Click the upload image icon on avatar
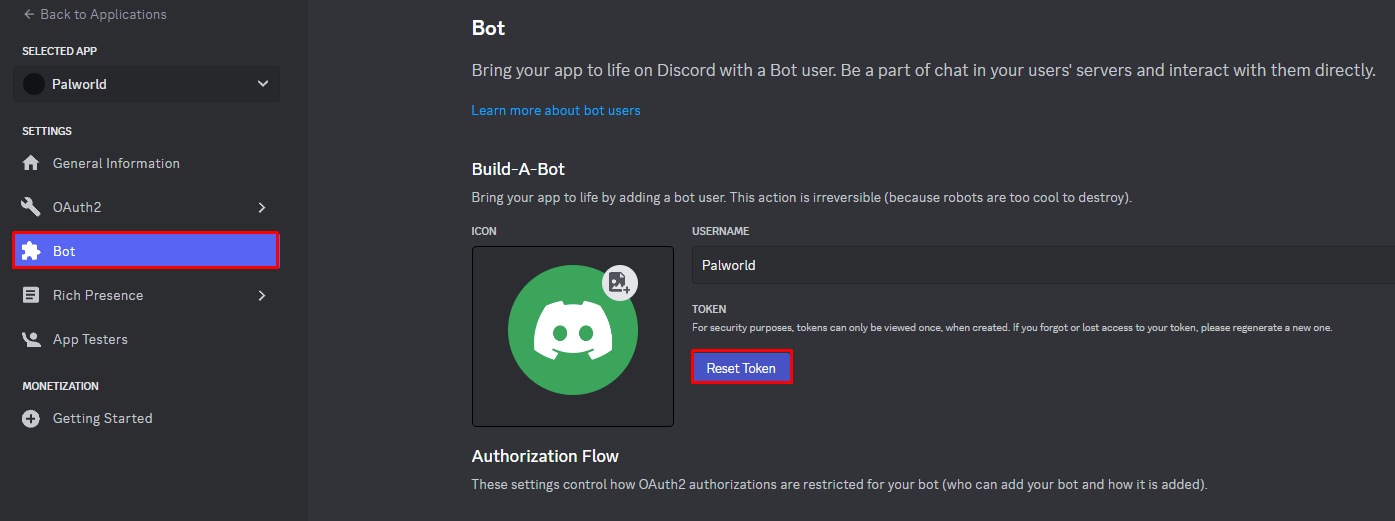1395x521 pixels. click(x=619, y=282)
